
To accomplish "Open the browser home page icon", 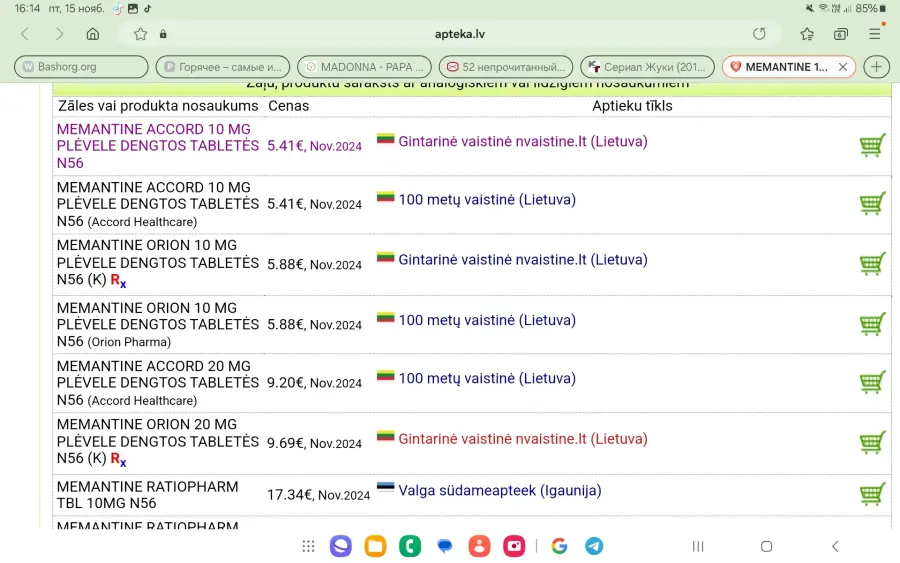I will 92,34.
